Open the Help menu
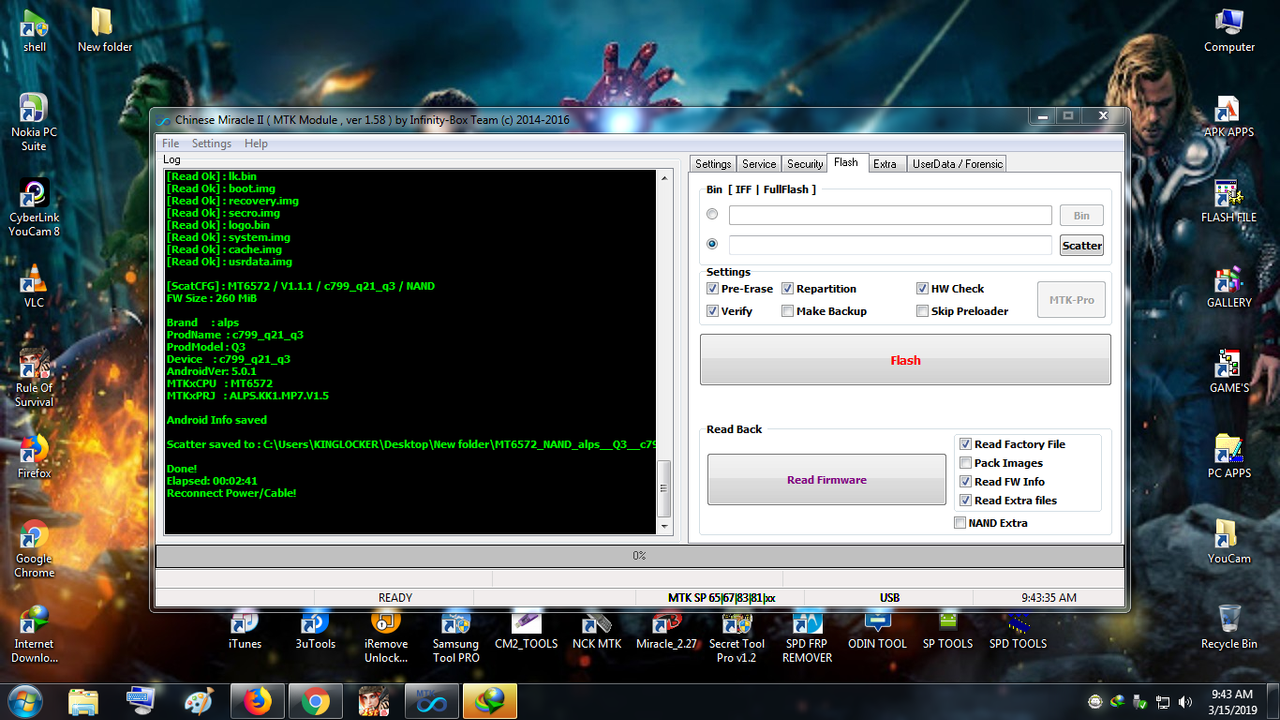 256,143
